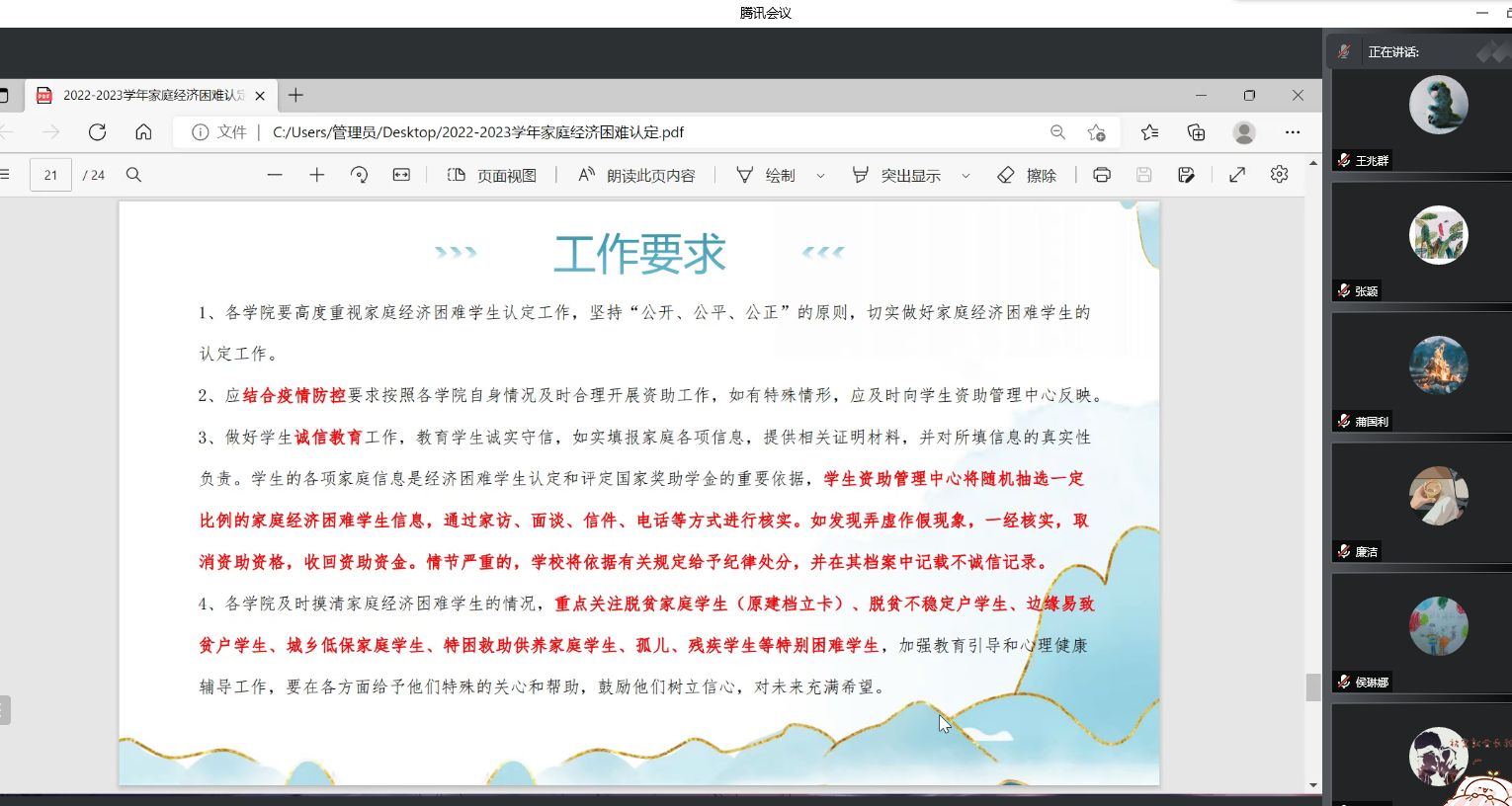Toggle the 擦除 eraser tool
The width and height of the screenshot is (1512, 806).
click(1027, 175)
